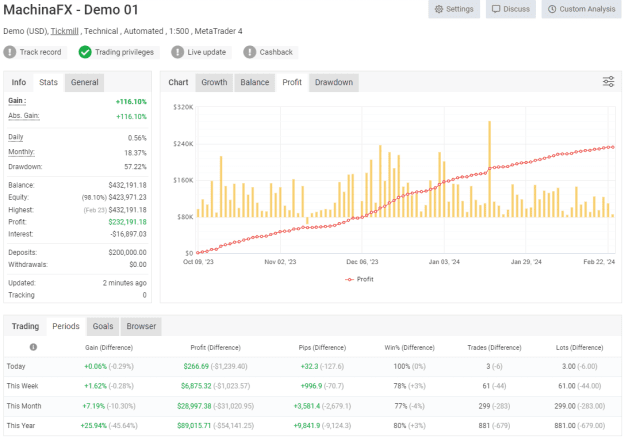The height and width of the screenshot is (439, 625).
Task: Click Today's profit $266.69
Action: [196, 366]
